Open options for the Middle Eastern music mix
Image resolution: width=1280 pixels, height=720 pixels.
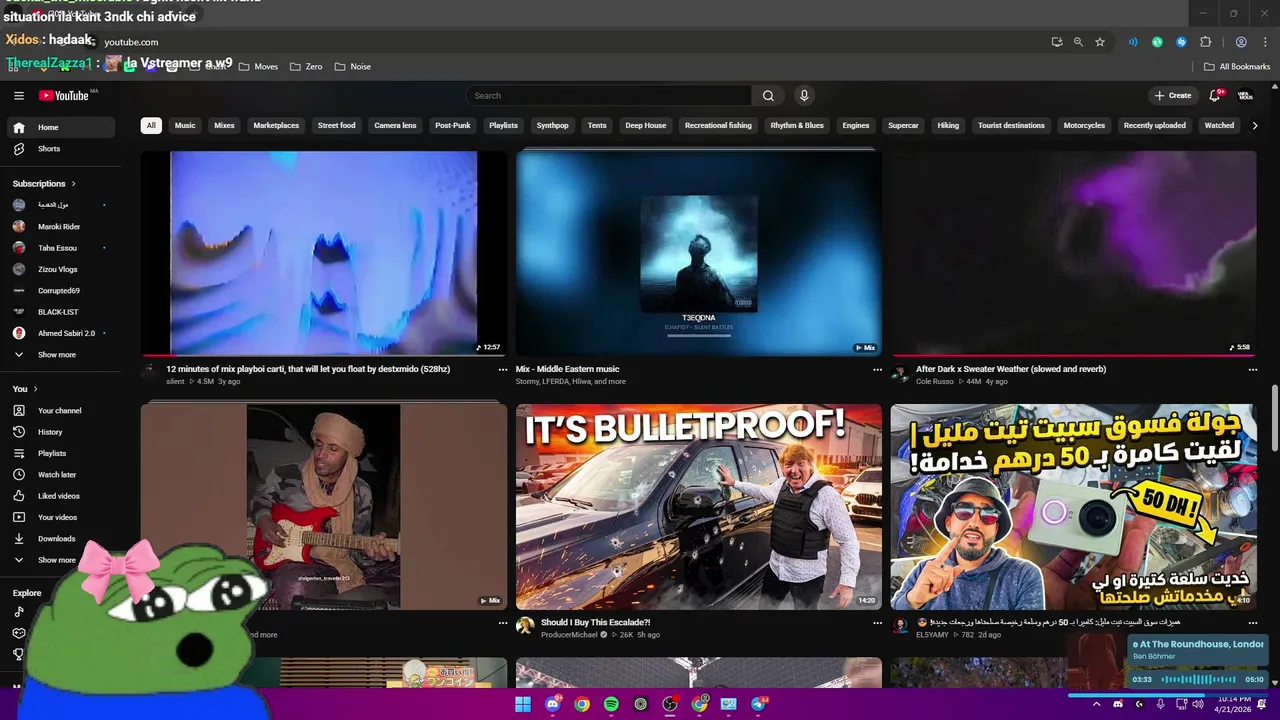point(878,370)
